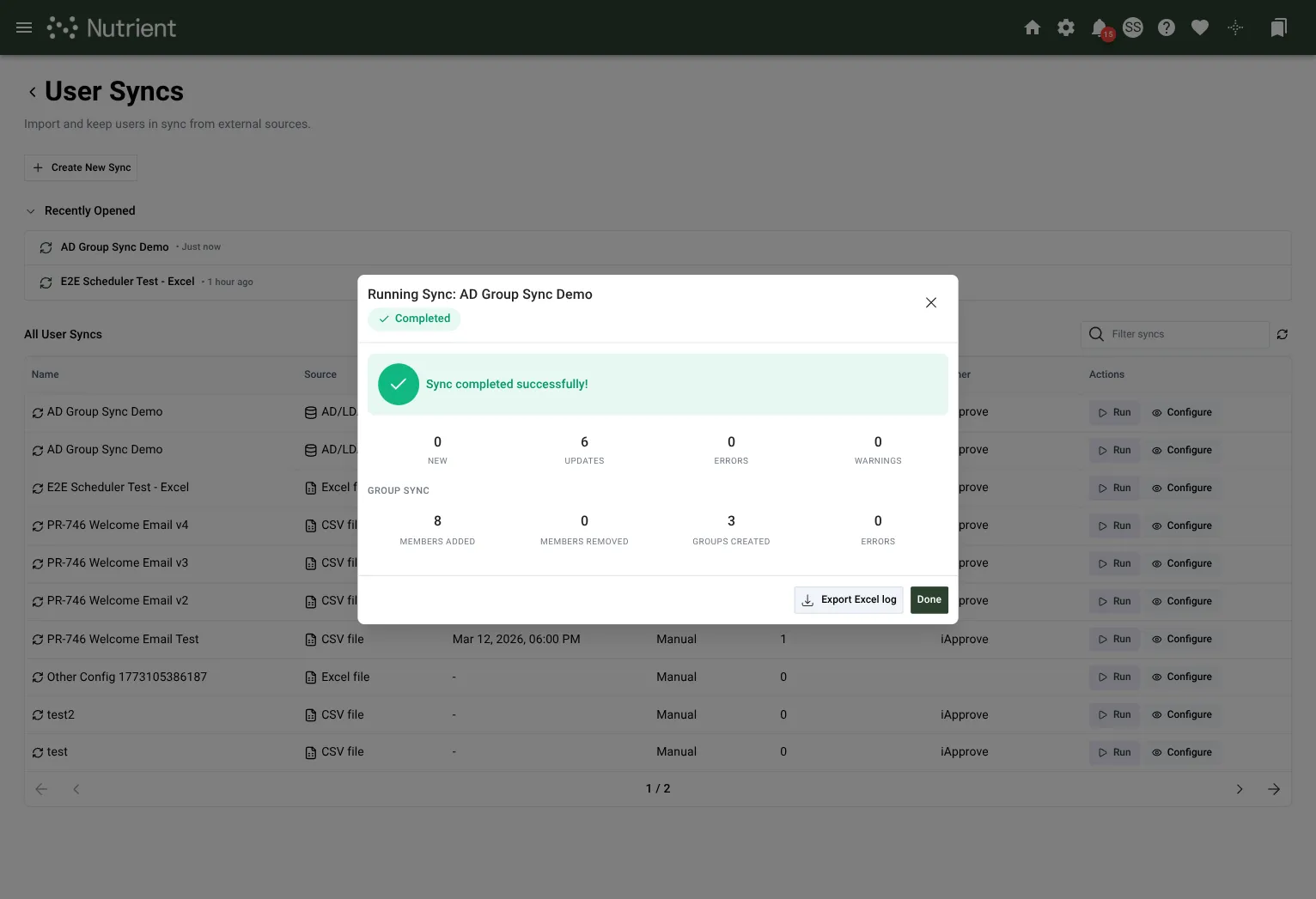Viewport: 1316px width, 899px height.
Task: View notifications via the bell icon
Action: pyautogui.click(x=1100, y=28)
